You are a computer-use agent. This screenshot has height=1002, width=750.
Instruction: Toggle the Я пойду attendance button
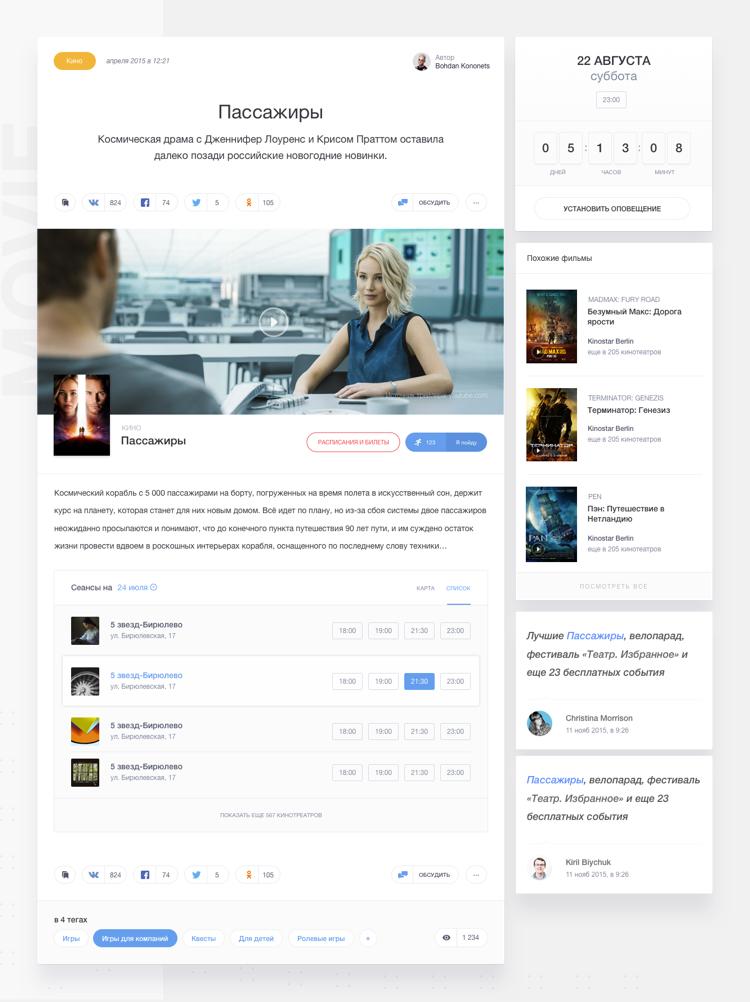464,442
